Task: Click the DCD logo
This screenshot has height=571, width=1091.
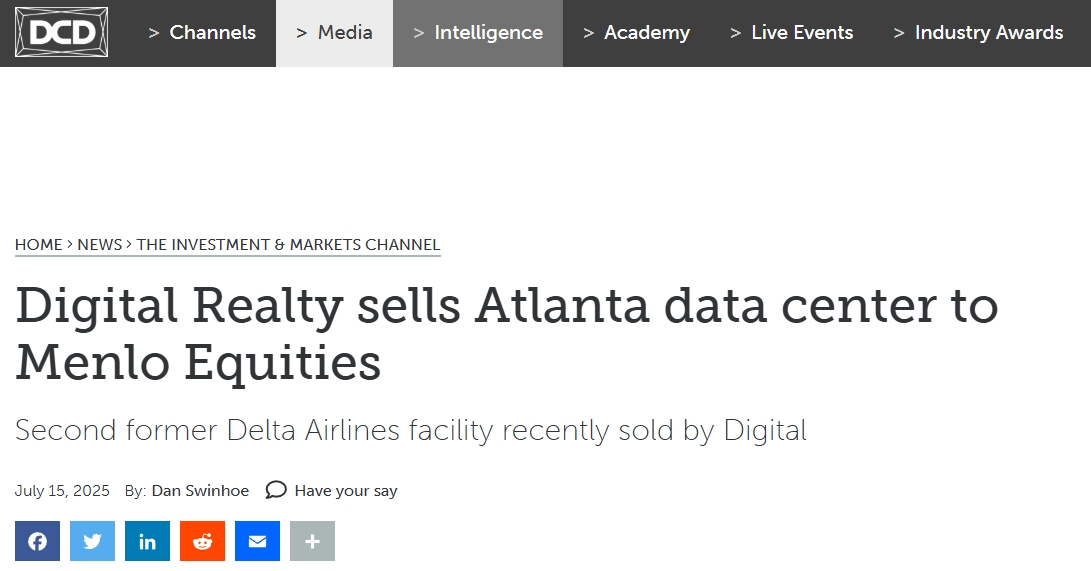Action: pos(61,32)
